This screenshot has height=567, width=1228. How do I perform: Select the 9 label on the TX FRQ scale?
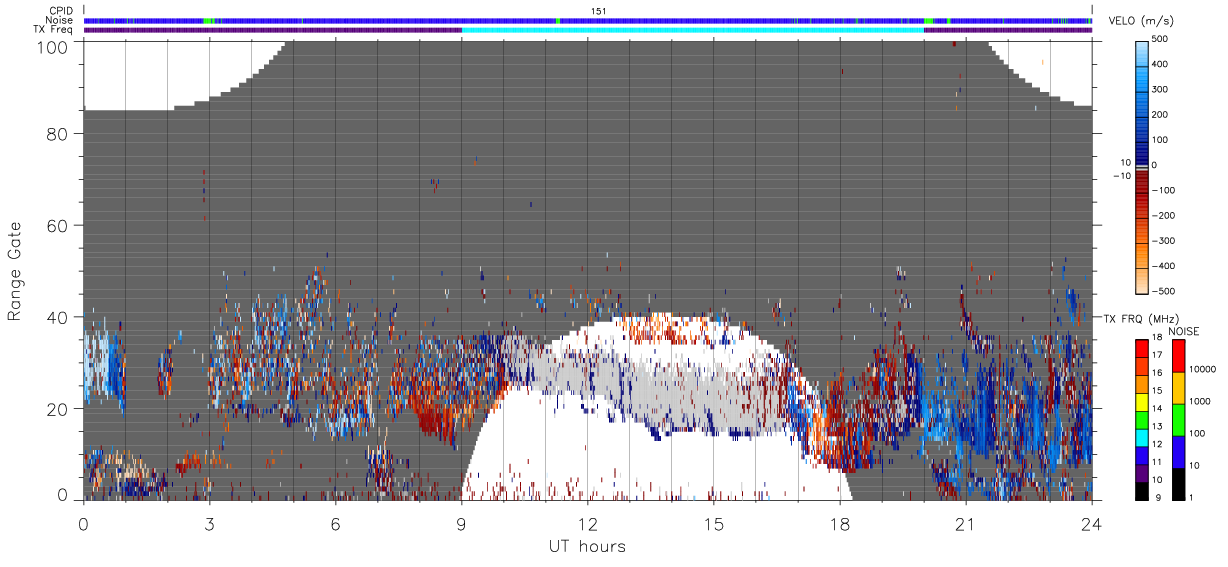(1159, 497)
